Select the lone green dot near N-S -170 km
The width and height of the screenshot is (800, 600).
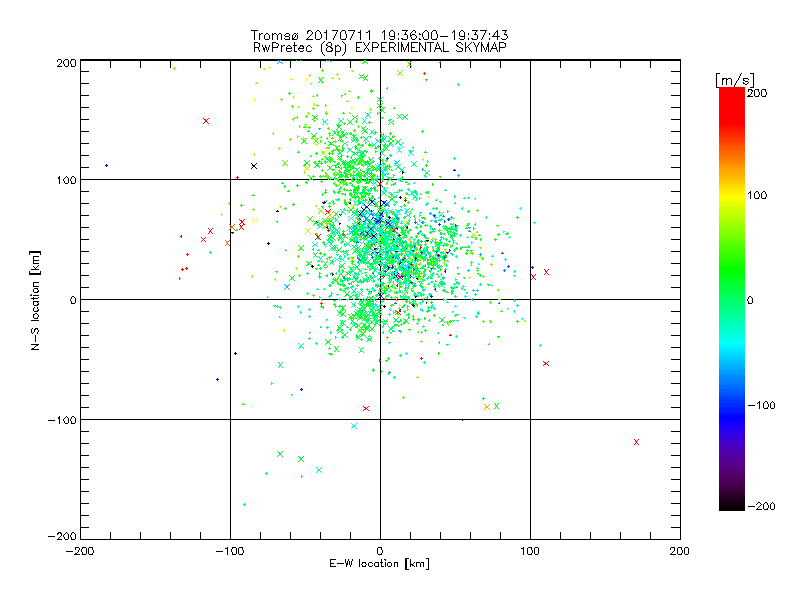(x=244, y=504)
